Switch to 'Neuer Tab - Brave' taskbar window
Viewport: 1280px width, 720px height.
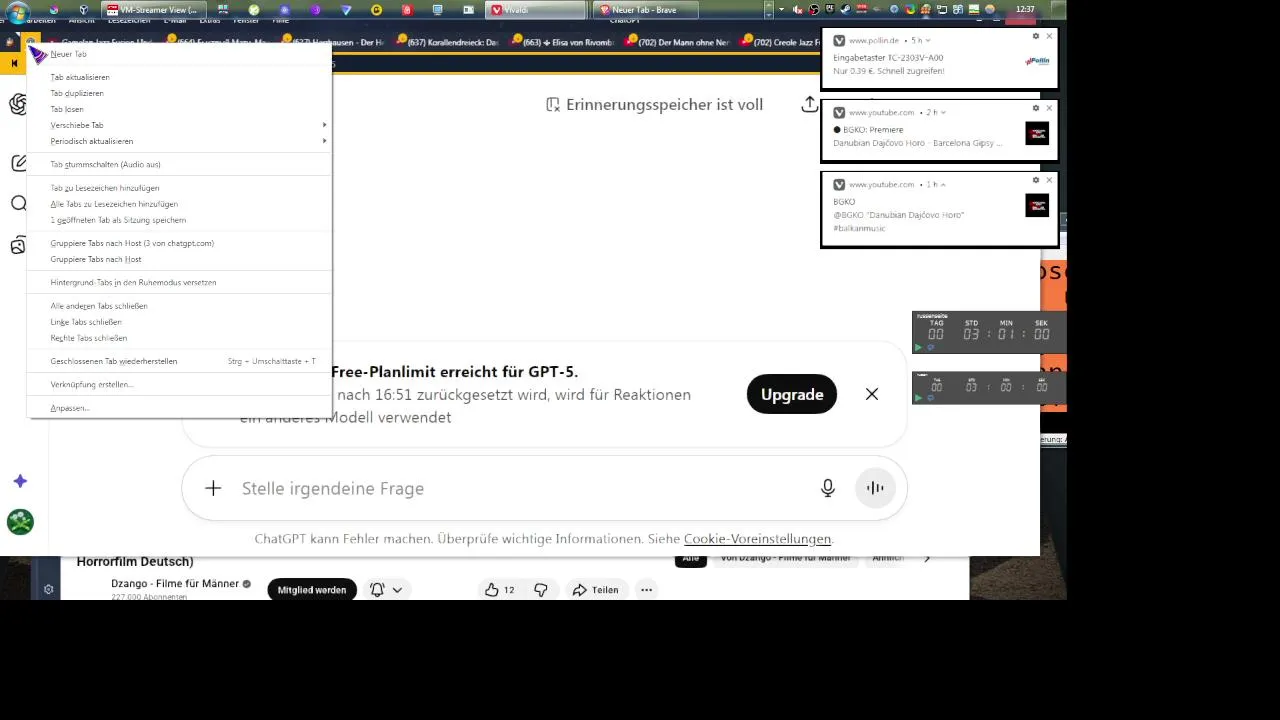(x=644, y=10)
